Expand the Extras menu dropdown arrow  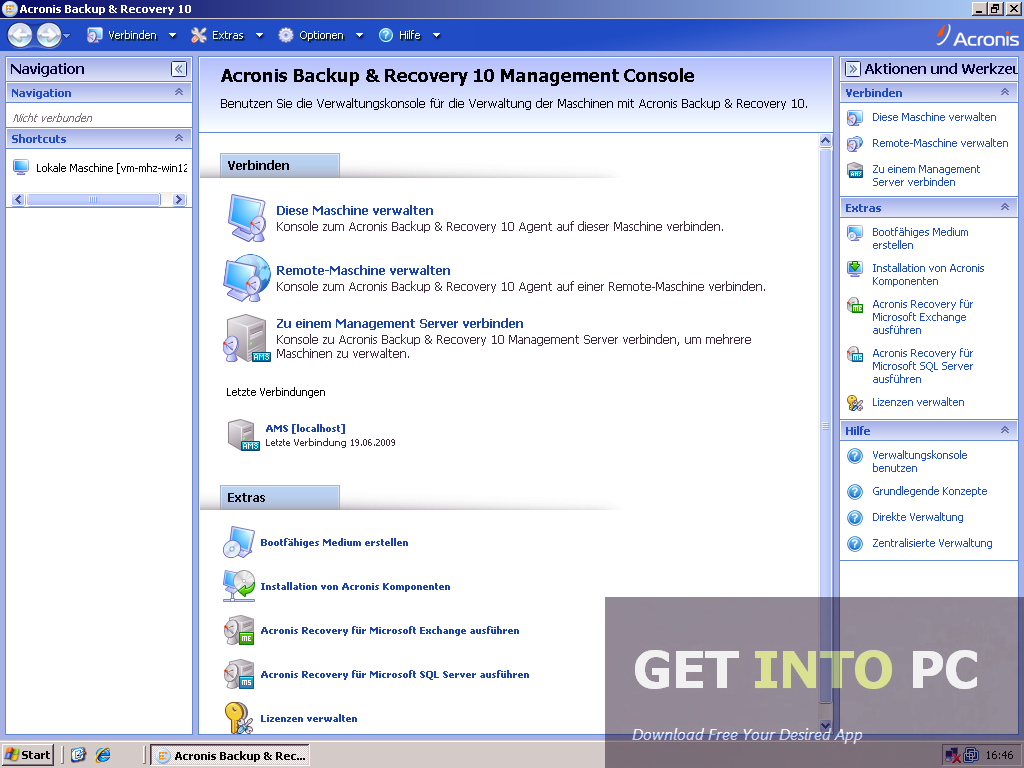(259, 35)
